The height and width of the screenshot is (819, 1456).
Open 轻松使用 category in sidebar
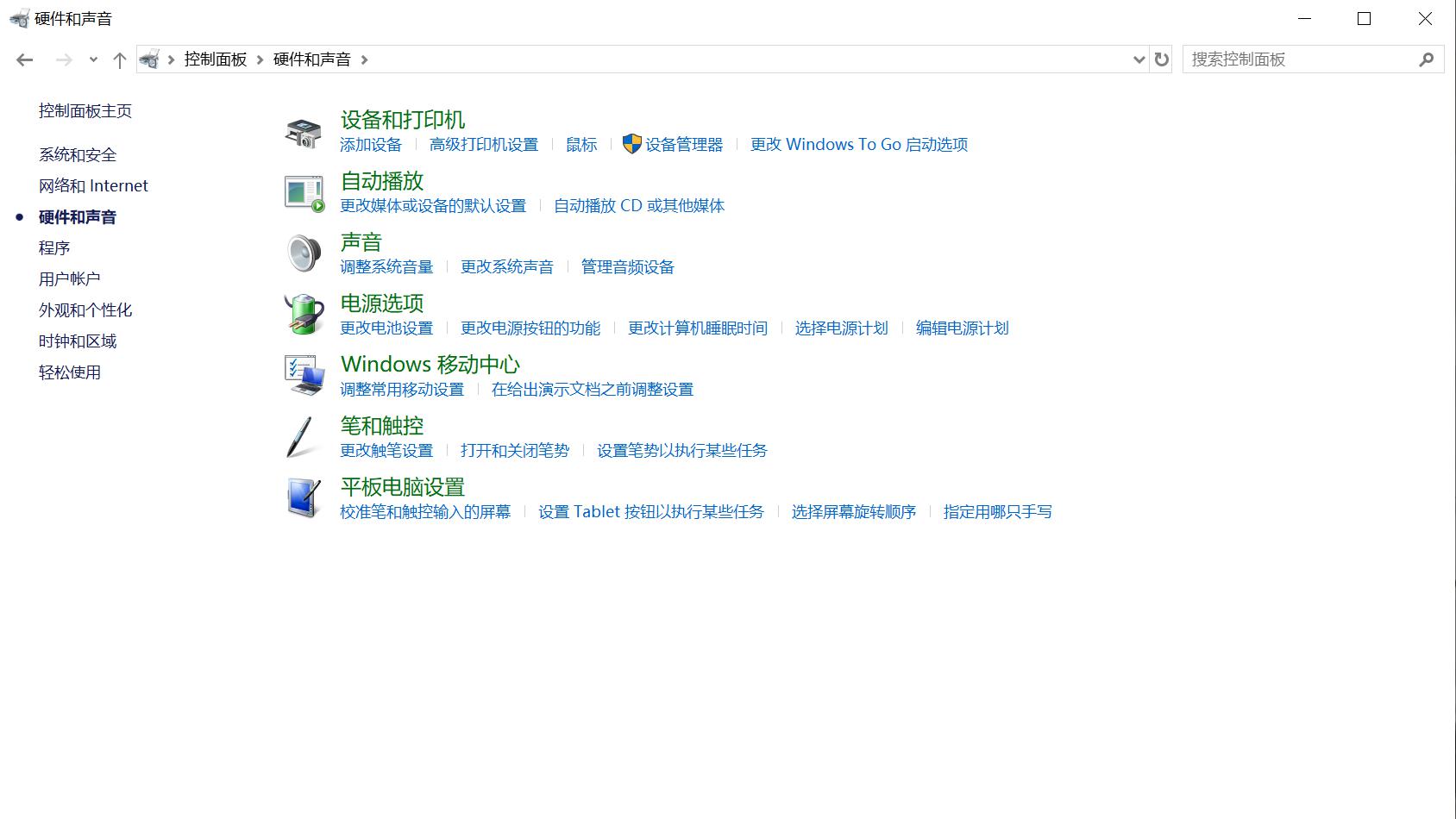(70, 372)
